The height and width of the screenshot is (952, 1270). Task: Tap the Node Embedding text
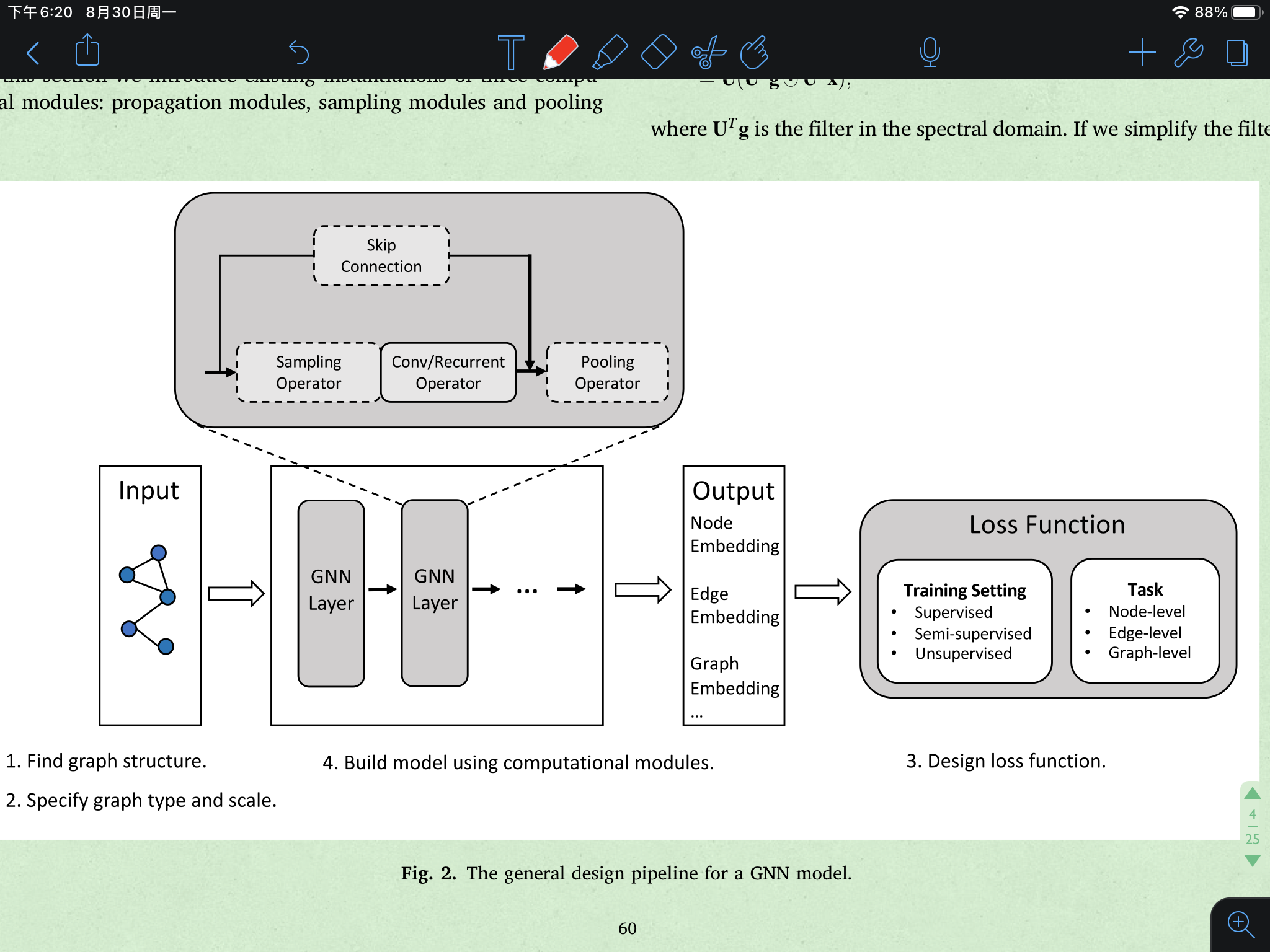(735, 534)
